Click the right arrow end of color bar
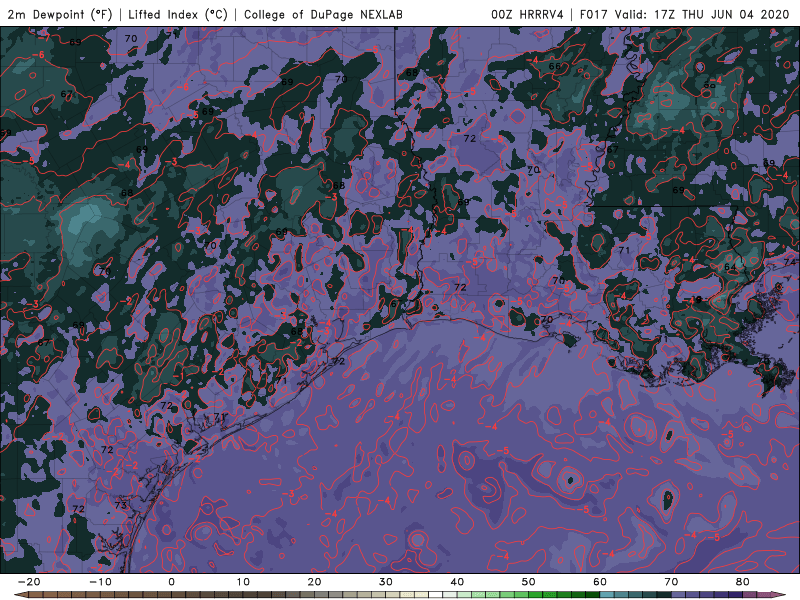Viewport: 800px width, 600px height. (x=781, y=595)
